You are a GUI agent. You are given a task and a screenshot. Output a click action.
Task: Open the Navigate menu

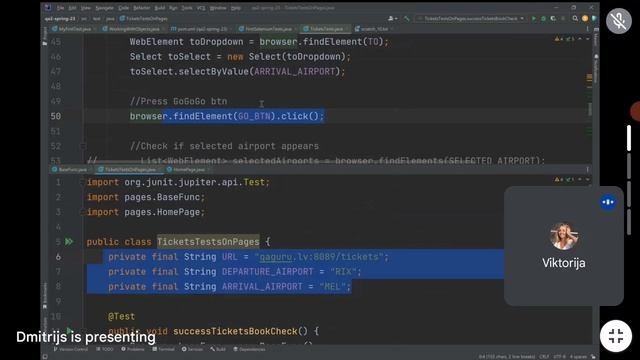104,8
